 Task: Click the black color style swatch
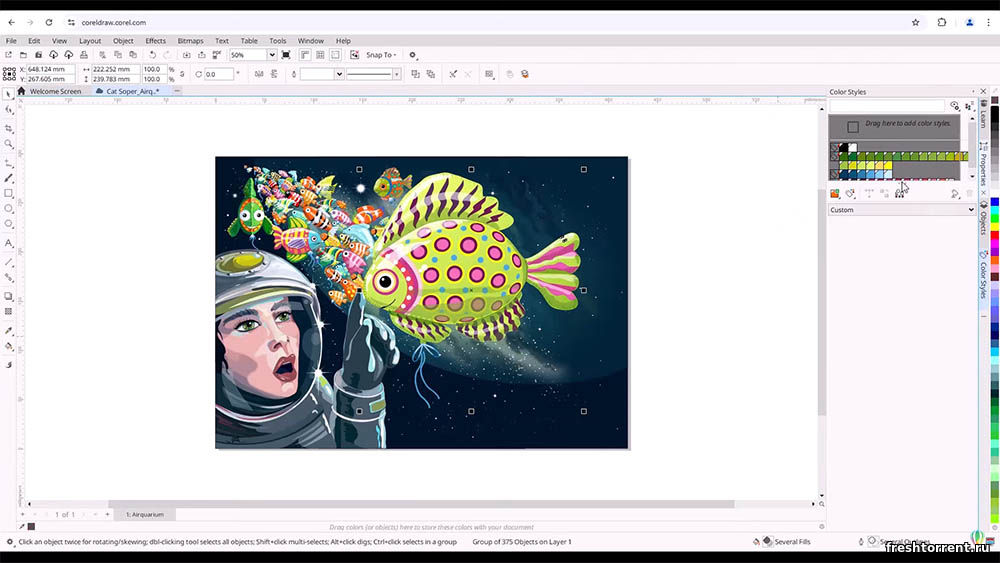pos(844,147)
